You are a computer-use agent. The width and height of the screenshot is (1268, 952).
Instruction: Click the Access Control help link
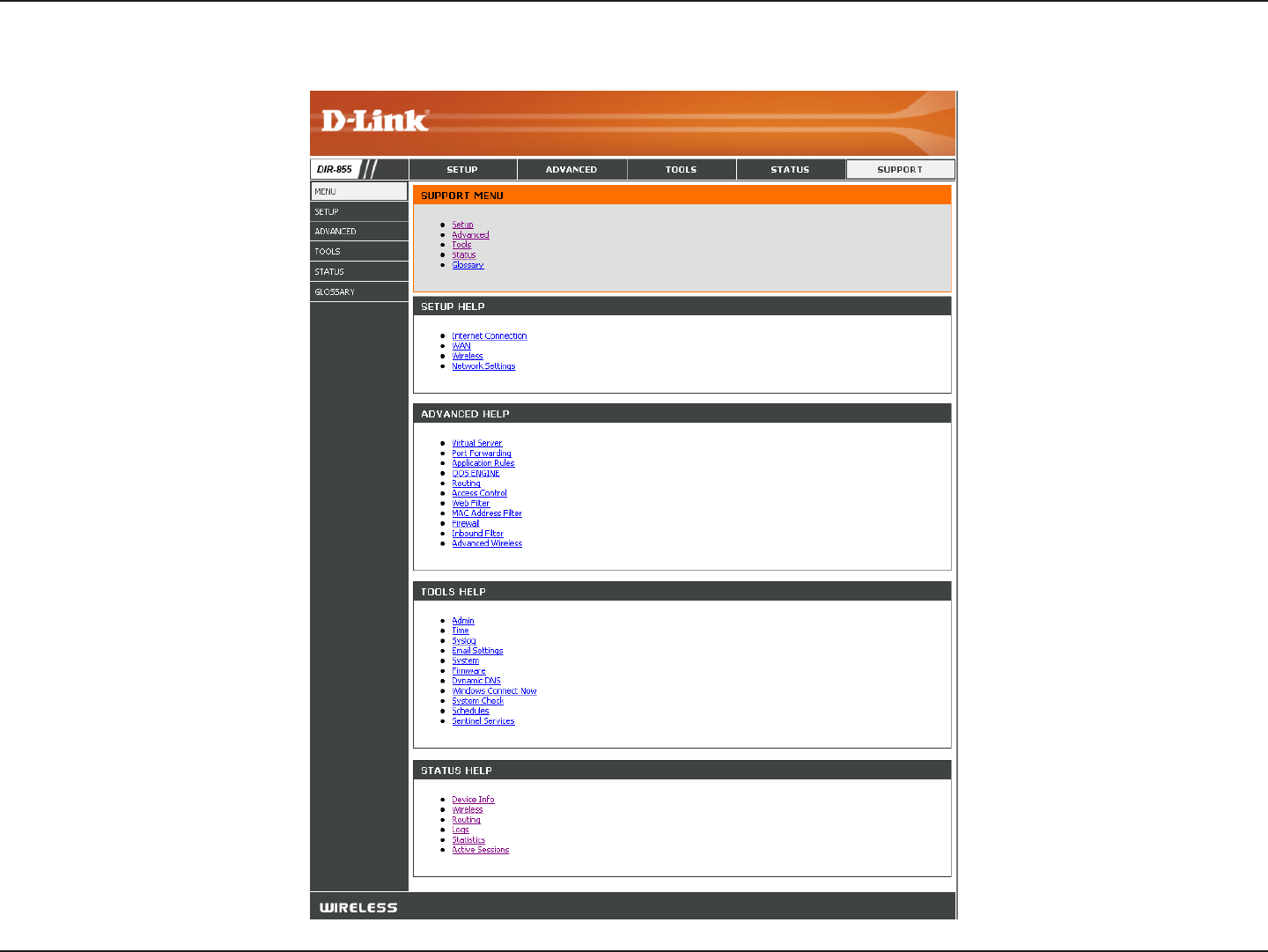click(479, 493)
